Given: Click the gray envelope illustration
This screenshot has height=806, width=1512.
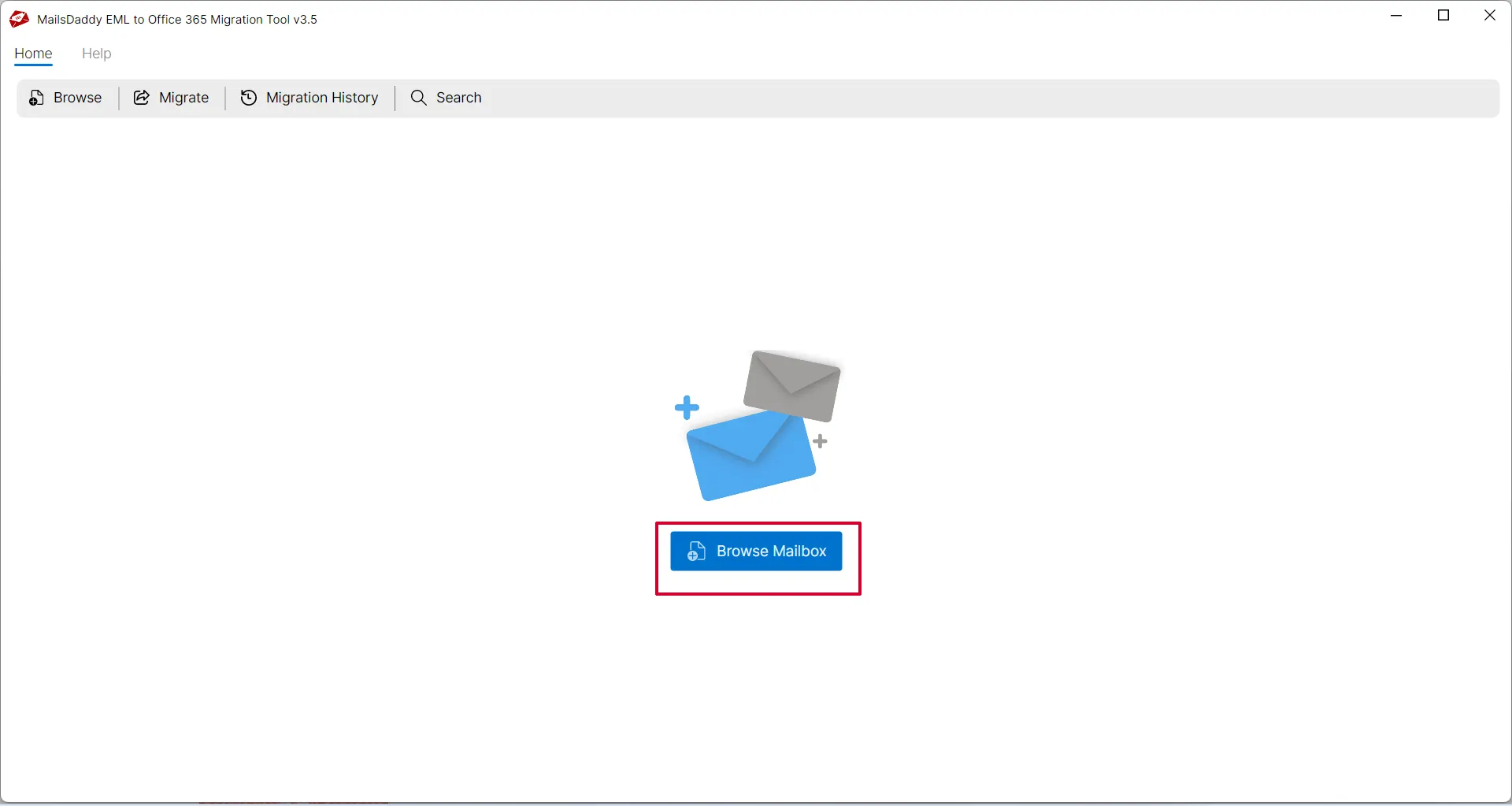Looking at the screenshot, I should [x=791, y=386].
